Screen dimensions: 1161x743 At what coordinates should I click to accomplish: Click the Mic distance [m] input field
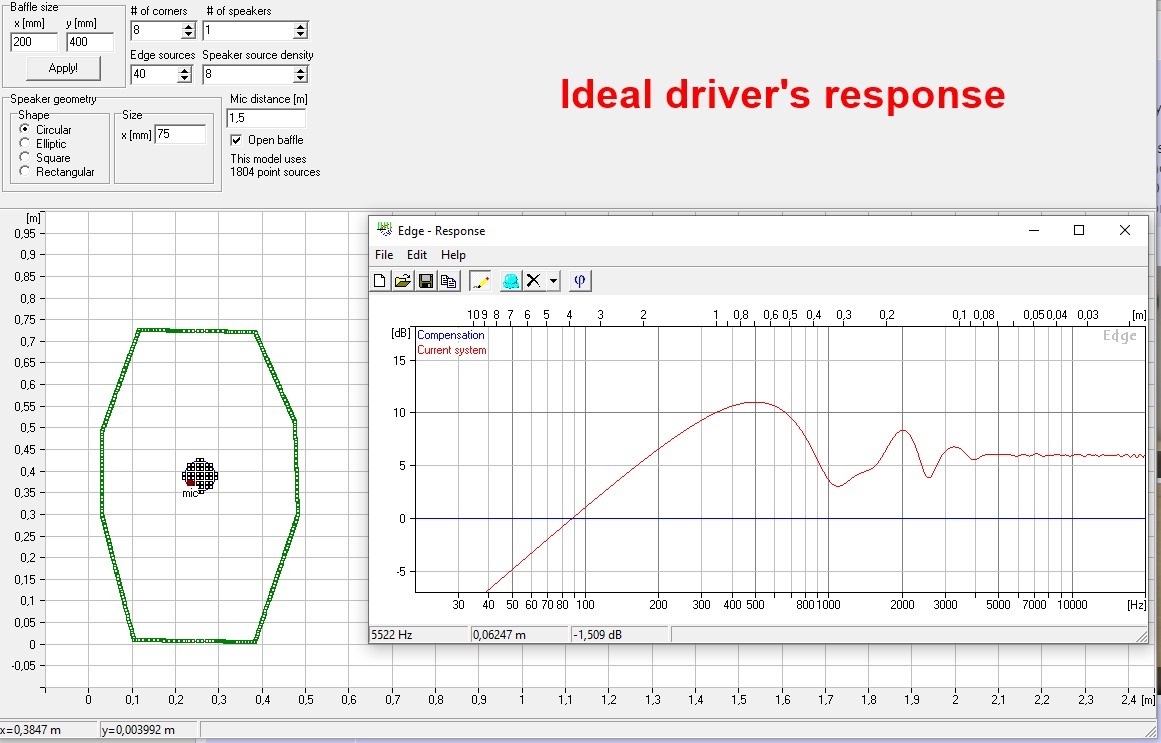tap(266, 118)
